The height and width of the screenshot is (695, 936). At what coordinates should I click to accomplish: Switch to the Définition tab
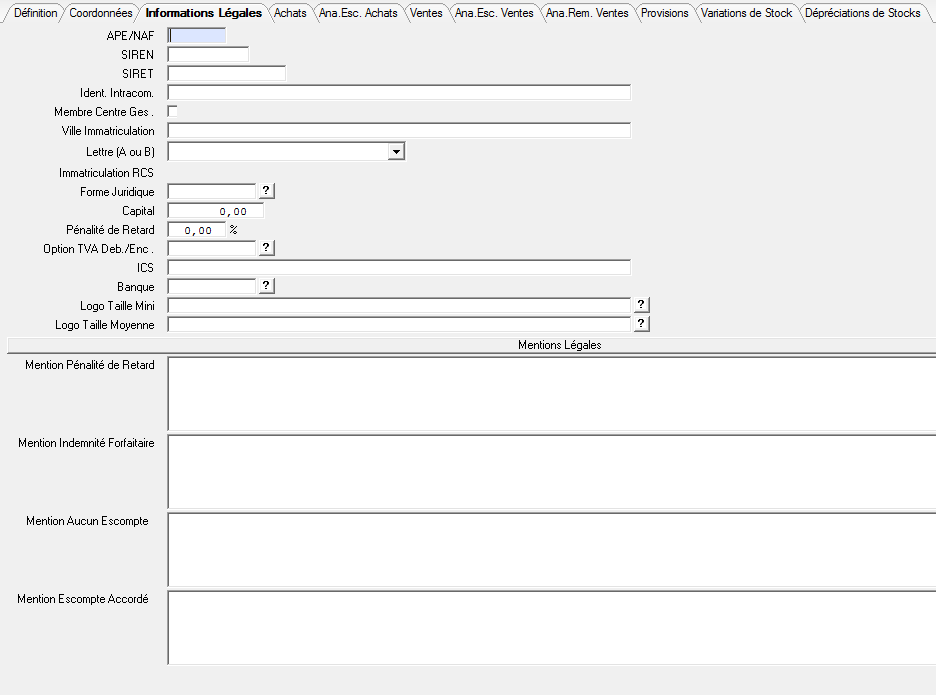[x=35, y=13]
